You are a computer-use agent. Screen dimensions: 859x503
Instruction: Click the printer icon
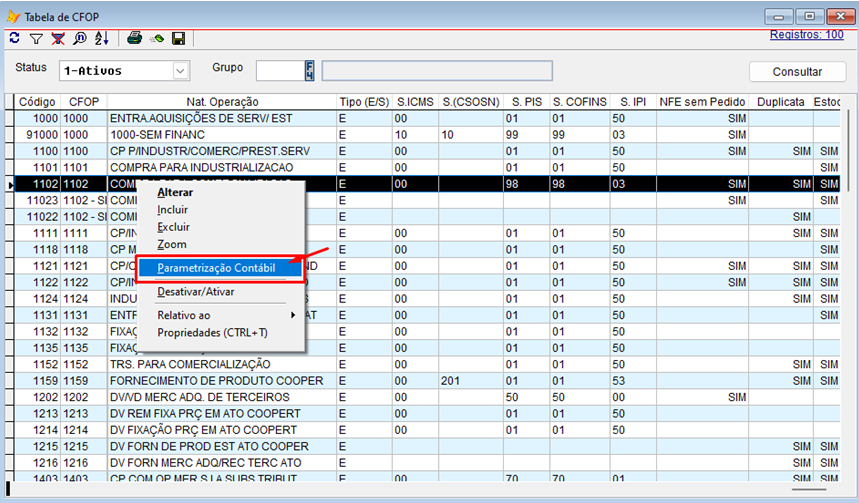coord(134,38)
